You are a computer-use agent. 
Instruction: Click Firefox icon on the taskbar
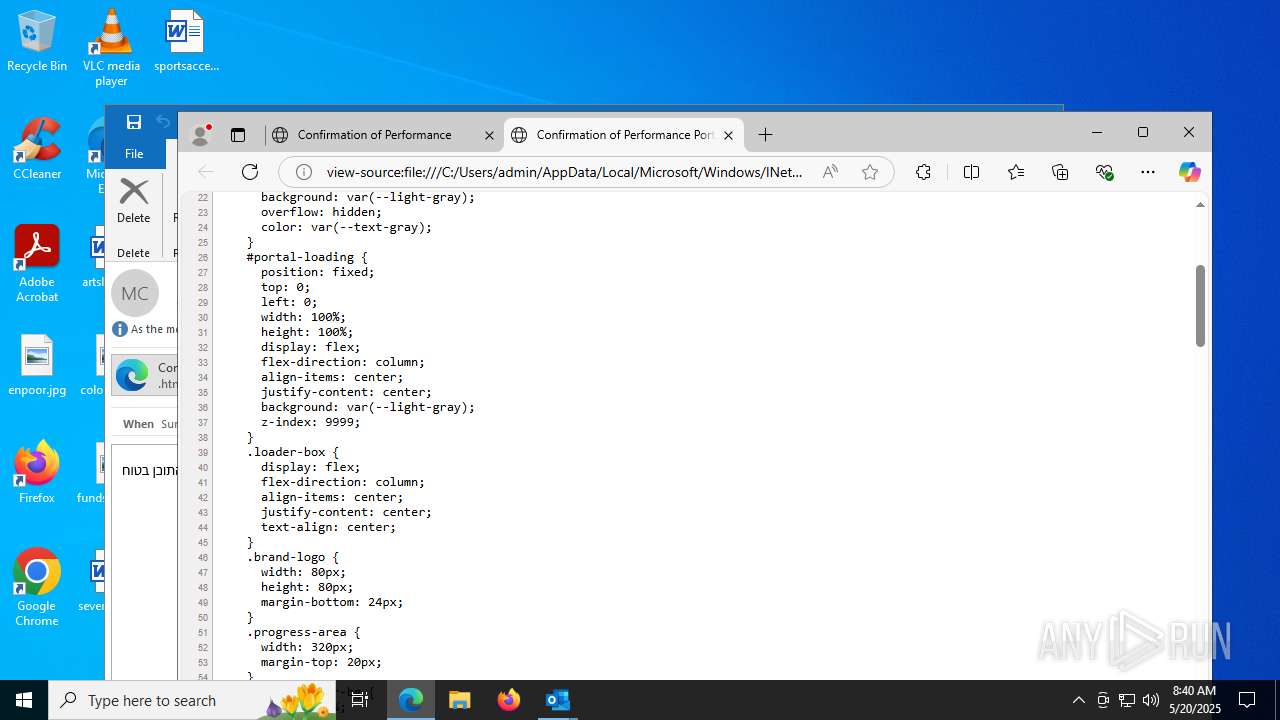tap(509, 700)
